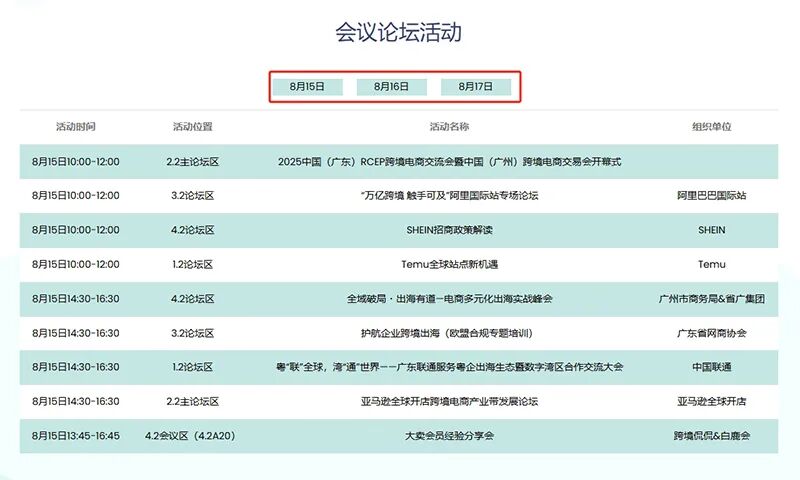Click the 活动时间 column header
Screen dimensions: 800x480
(76, 127)
